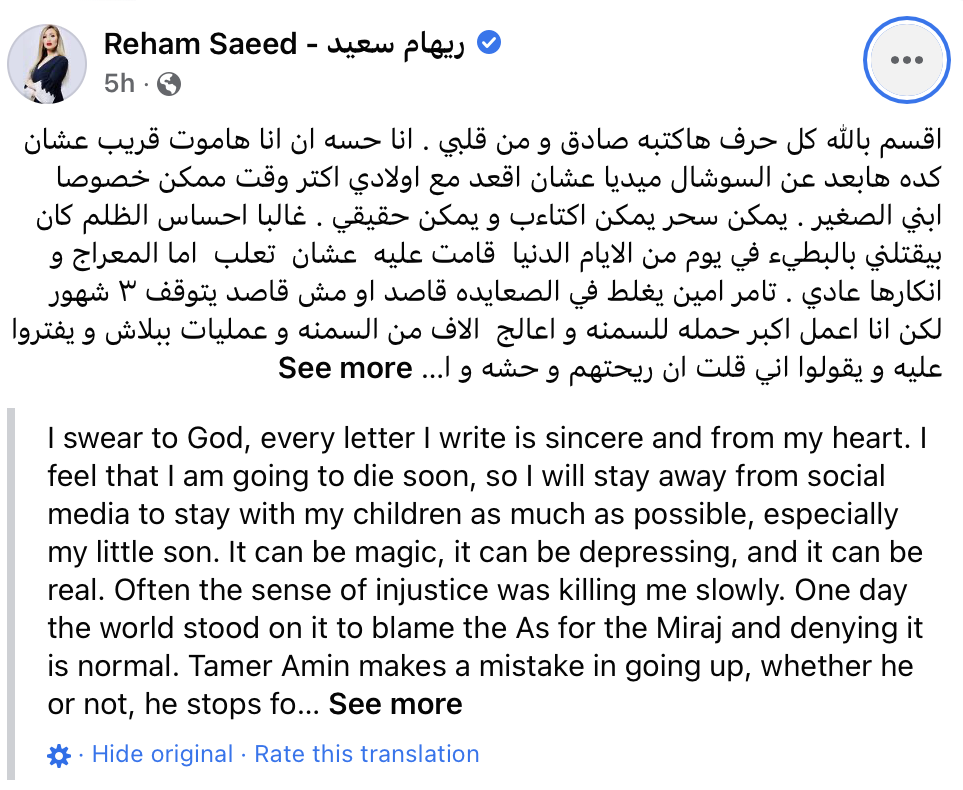
Task: Open Reham Saeed's profile picture
Action: click(47, 64)
